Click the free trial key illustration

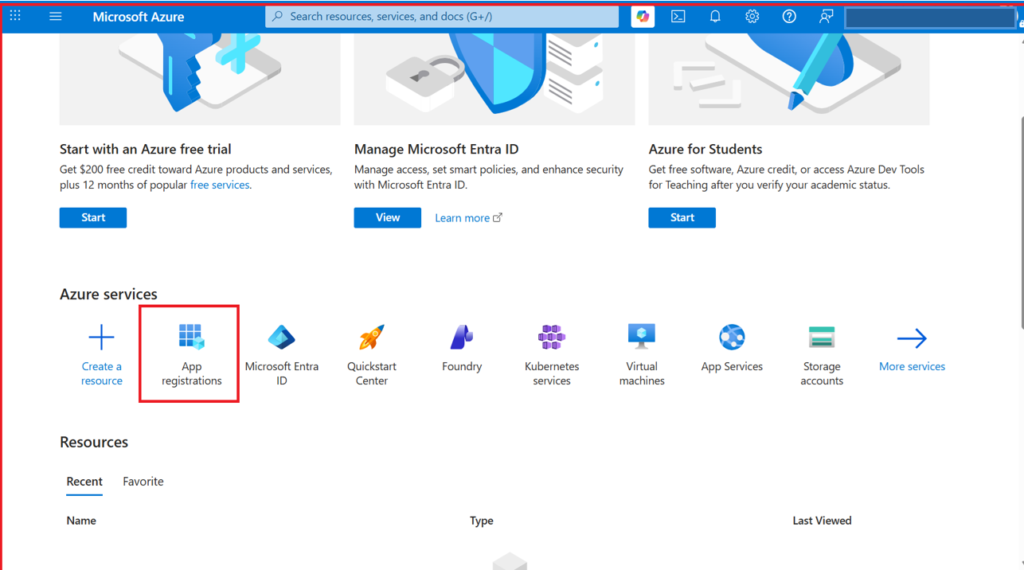[x=200, y=78]
